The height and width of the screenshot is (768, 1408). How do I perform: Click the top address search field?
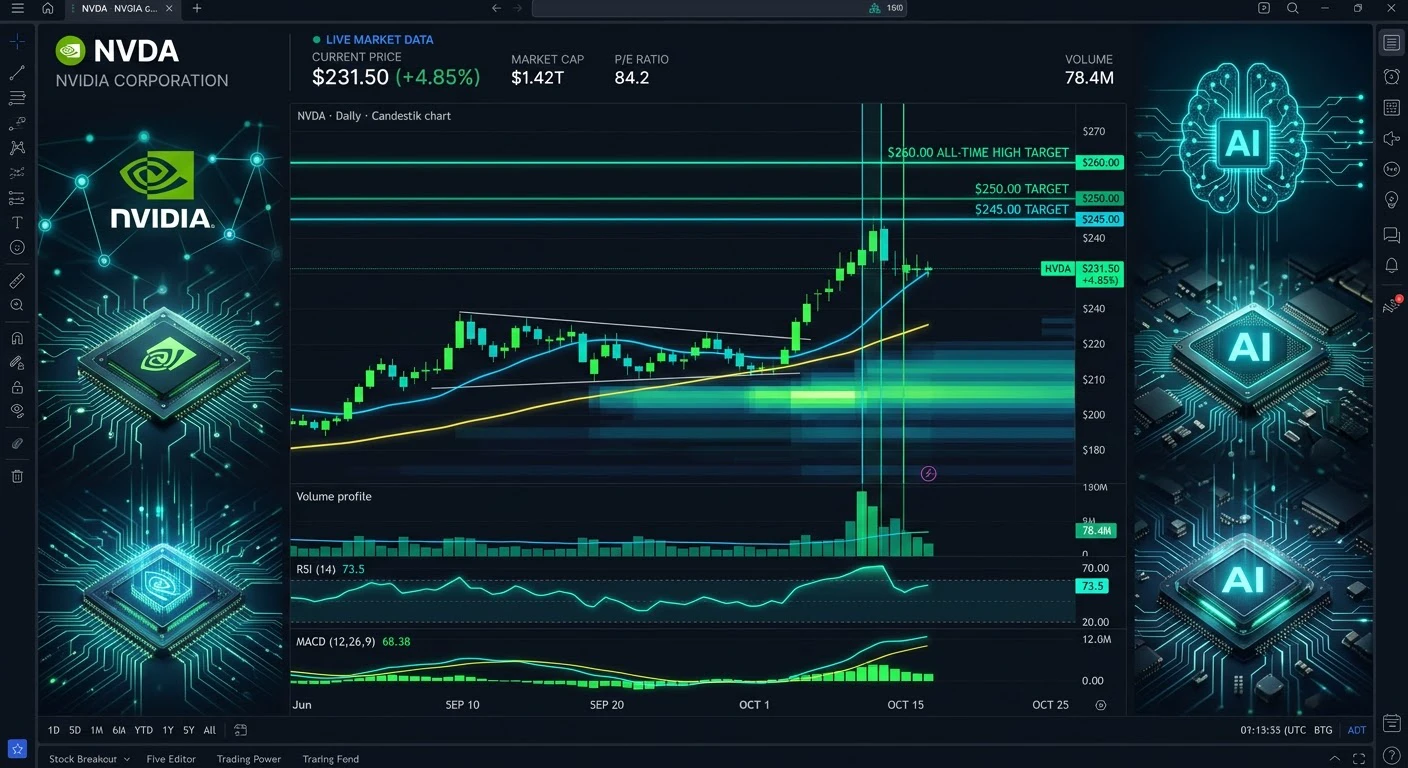[x=720, y=8]
